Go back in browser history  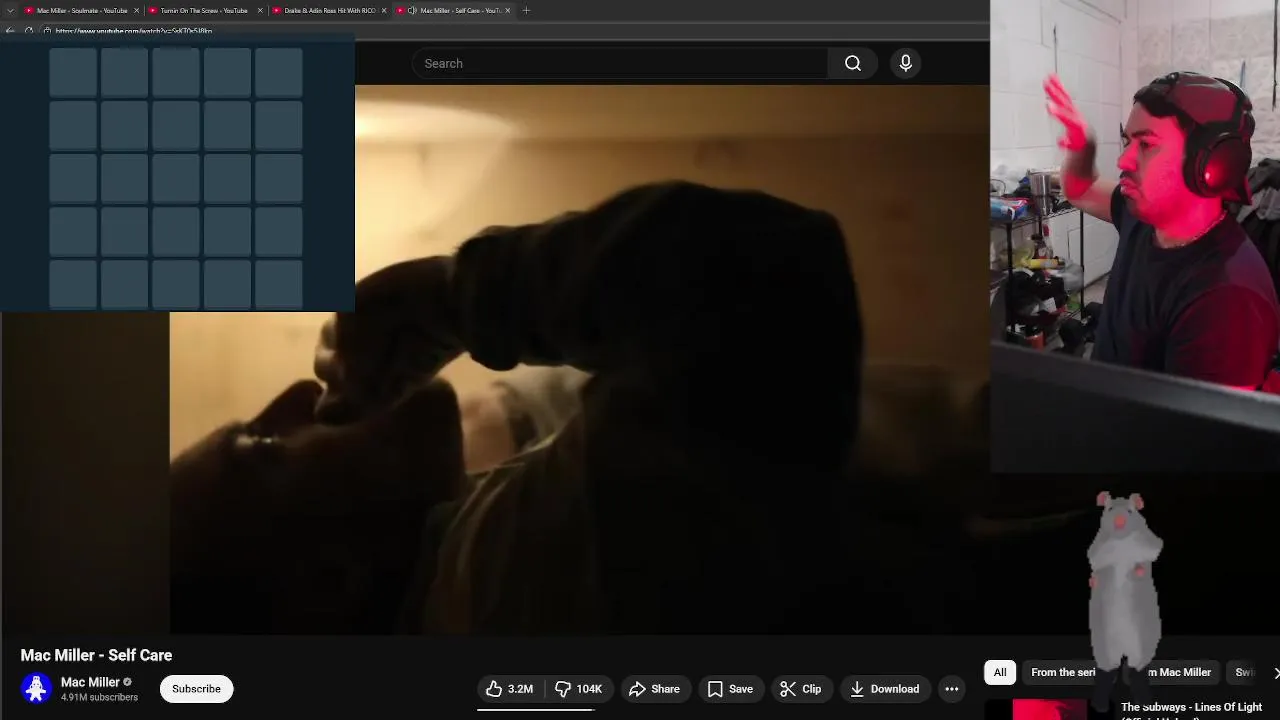click(x=10, y=31)
